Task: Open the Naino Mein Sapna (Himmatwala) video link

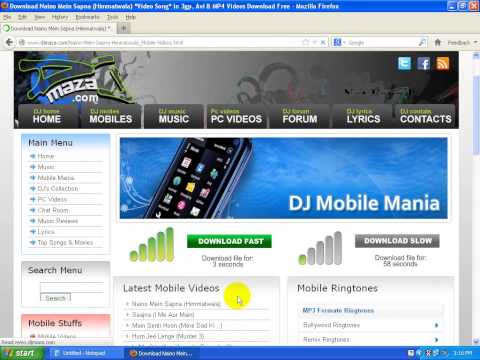Action: (176, 304)
